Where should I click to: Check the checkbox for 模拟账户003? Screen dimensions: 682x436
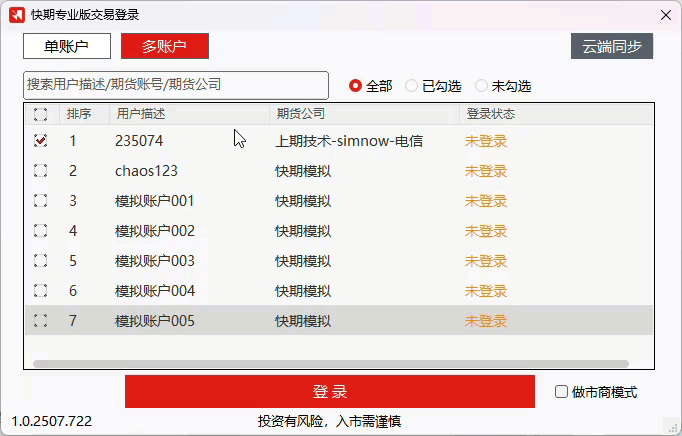pos(40,261)
